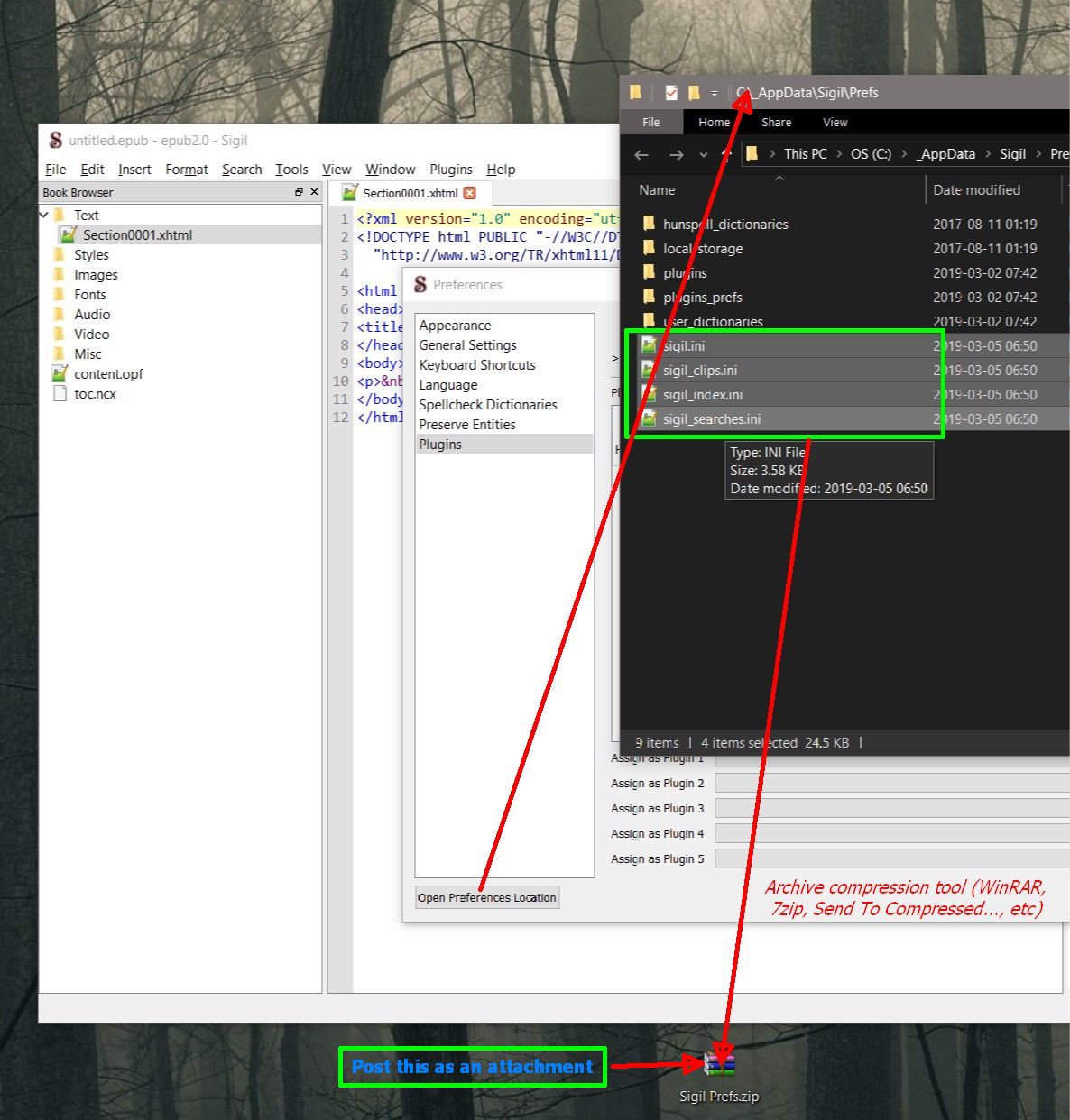This screenshot has width=1070, height=1120.
Task: Select Keyboard Shortcuts in Preferences list
Action: [x=477, y=365]
